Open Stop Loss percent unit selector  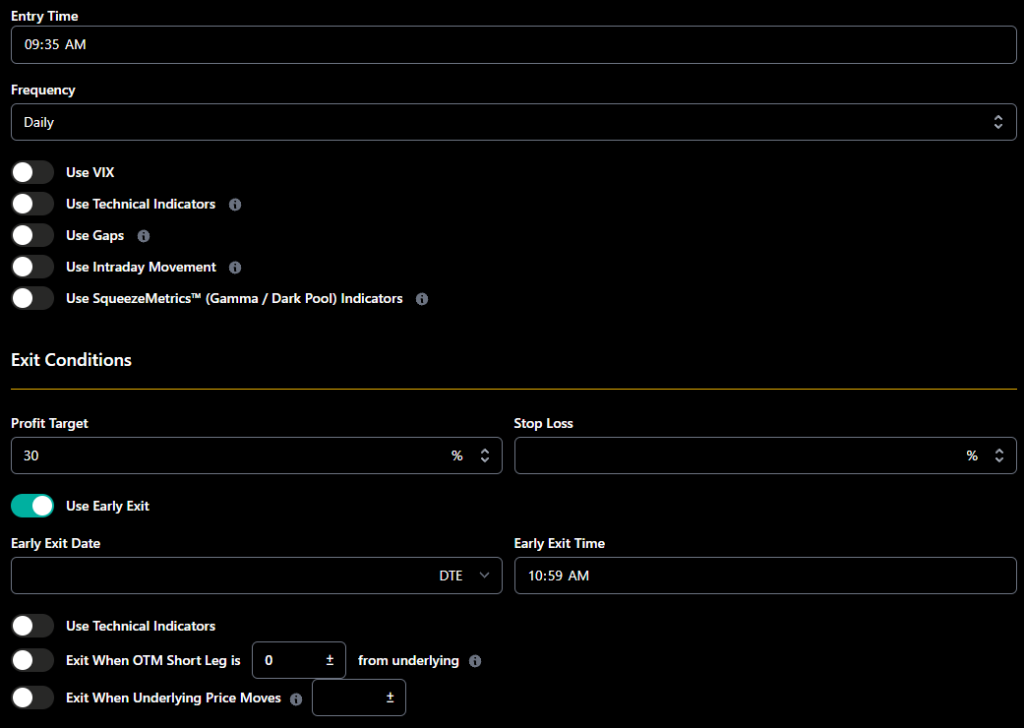[x=984, y=456]
